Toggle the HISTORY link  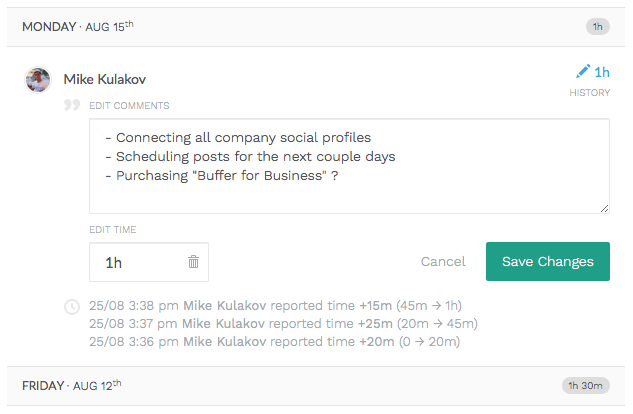click(x=589, y=93)
